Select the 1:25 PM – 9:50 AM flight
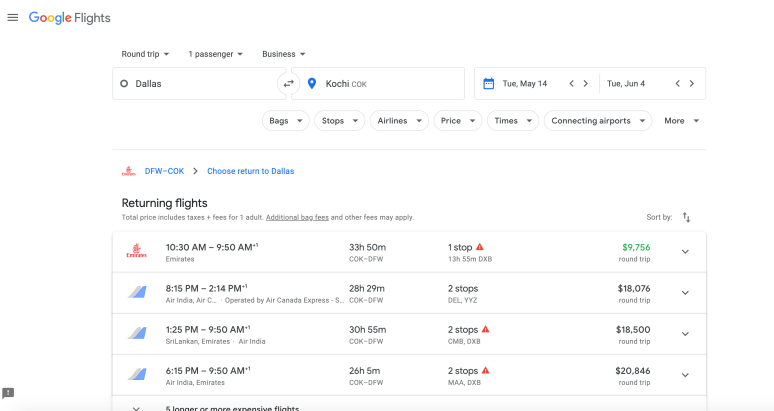Screen dimensions: 774x411 [x=409, y=334]
